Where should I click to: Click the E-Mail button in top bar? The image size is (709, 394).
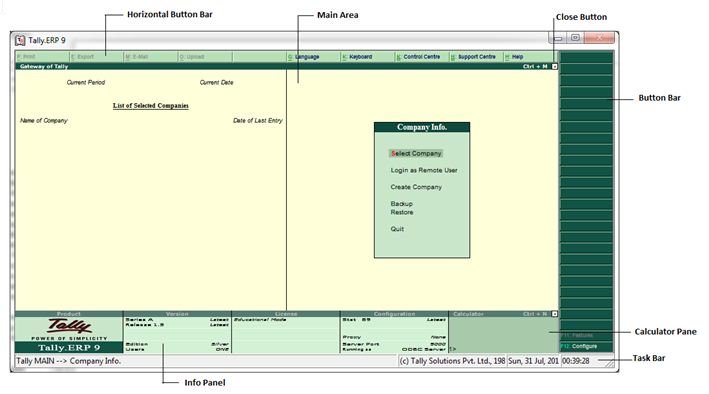[x=151, y=57]
